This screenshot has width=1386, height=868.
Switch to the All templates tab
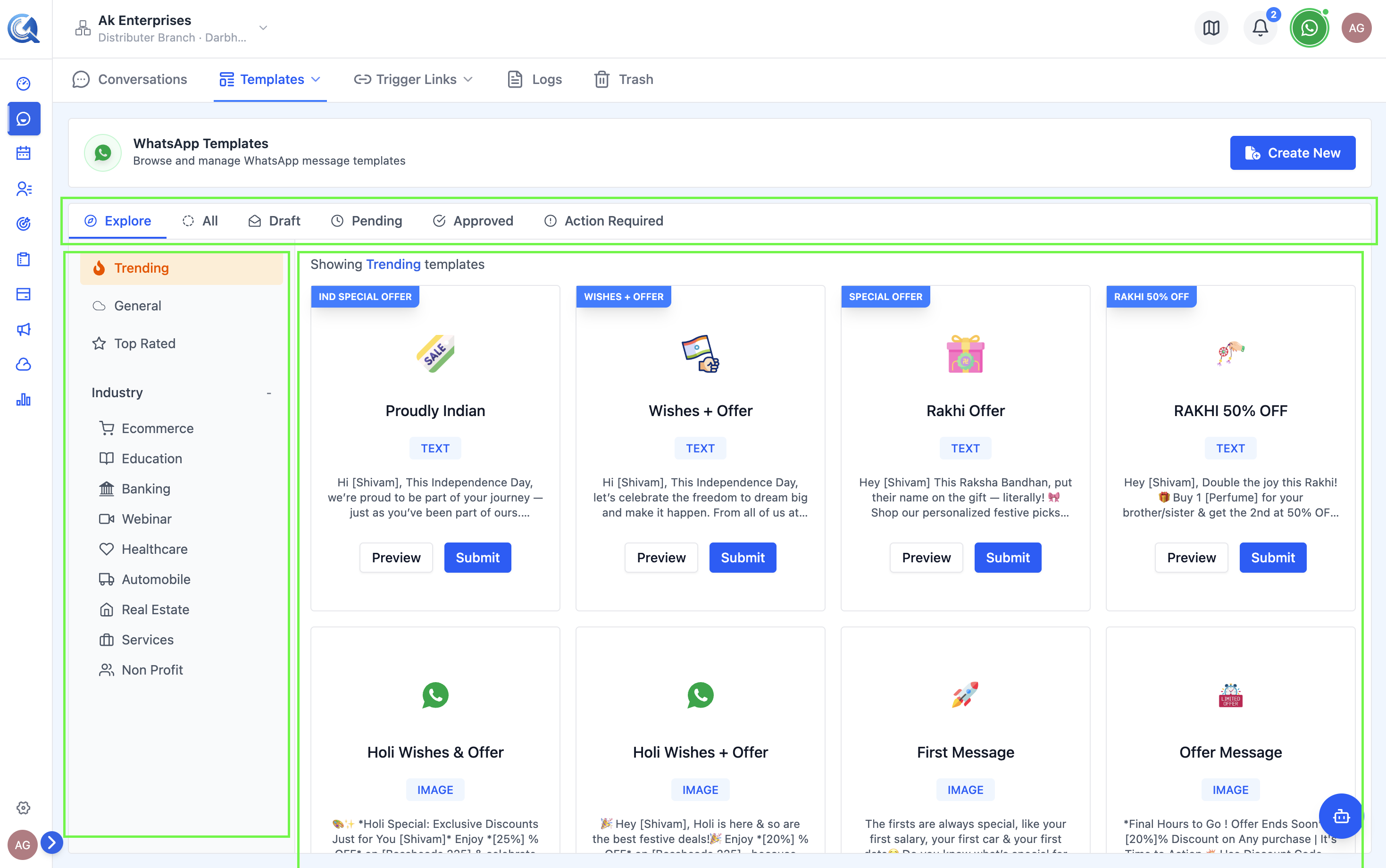coord(200,221)
